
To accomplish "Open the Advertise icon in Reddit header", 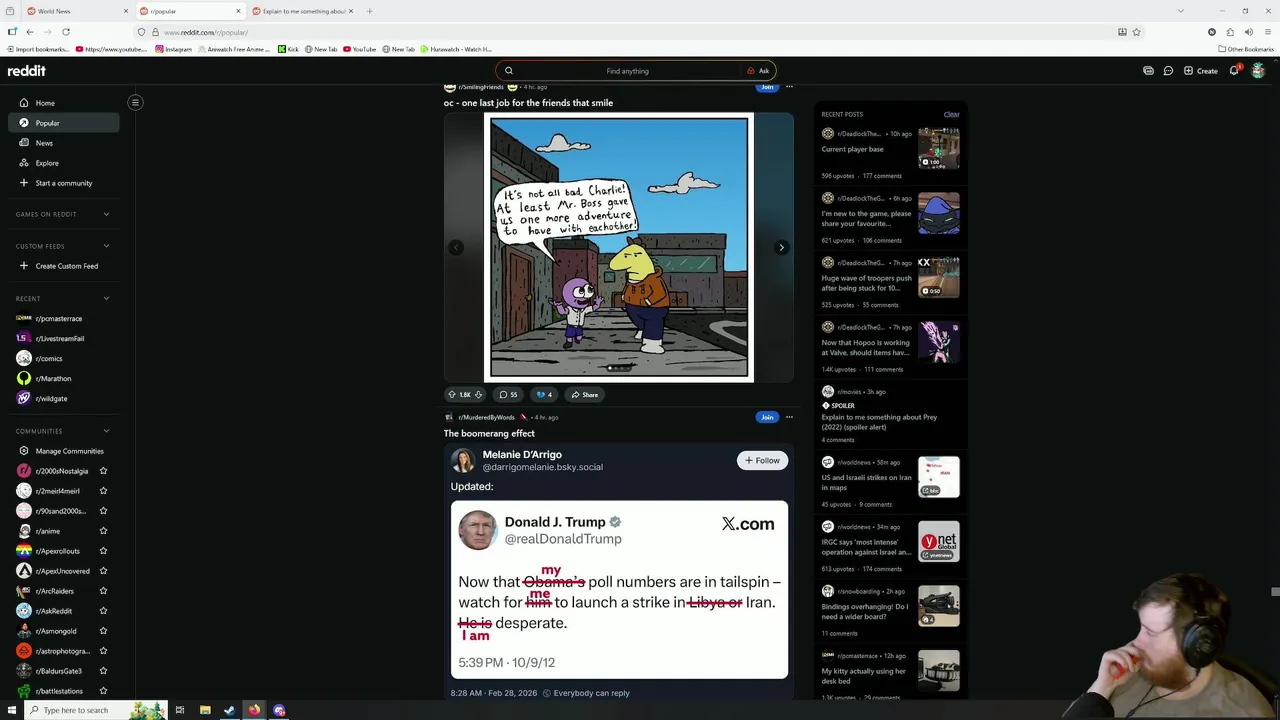I will tap(1148, 71).
